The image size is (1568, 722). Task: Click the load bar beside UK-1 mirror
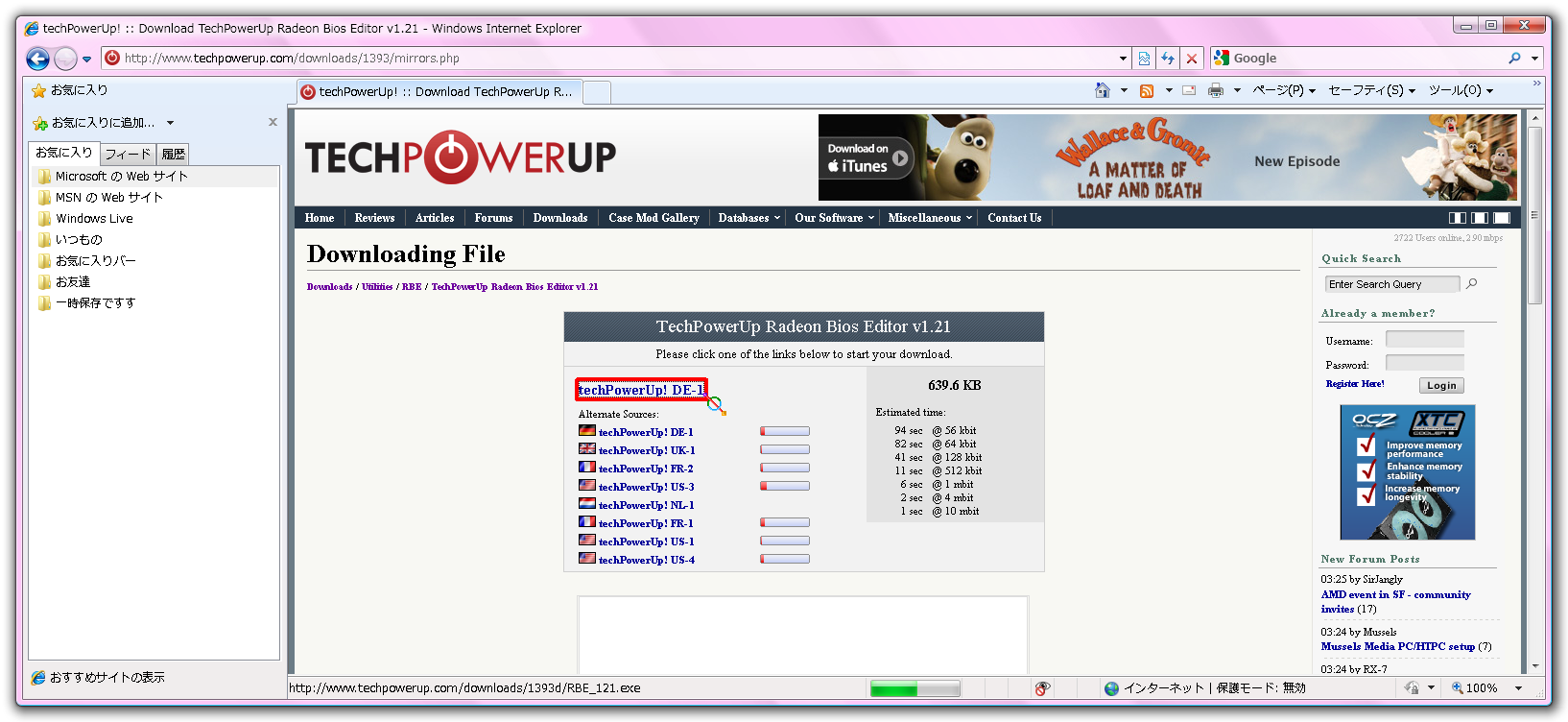(x=785, y=449)
